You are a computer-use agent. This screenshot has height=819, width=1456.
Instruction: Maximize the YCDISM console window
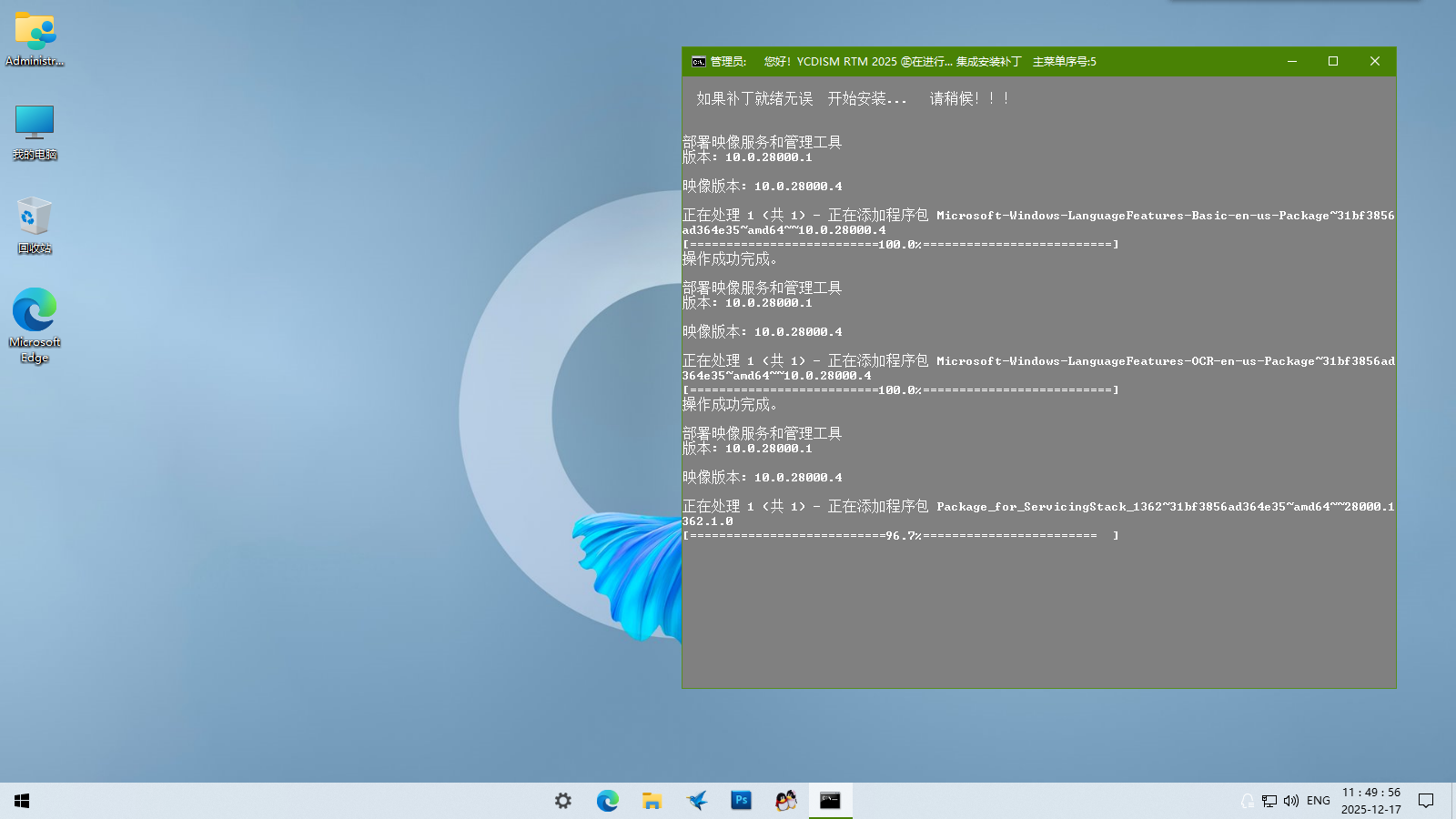point(1333,62)
